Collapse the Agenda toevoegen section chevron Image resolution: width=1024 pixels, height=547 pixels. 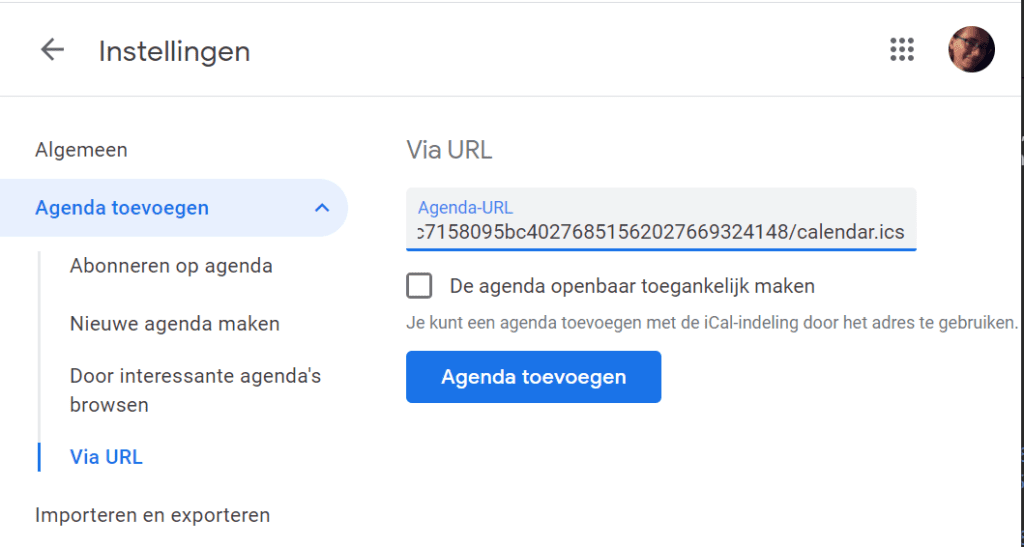(322, 208)
